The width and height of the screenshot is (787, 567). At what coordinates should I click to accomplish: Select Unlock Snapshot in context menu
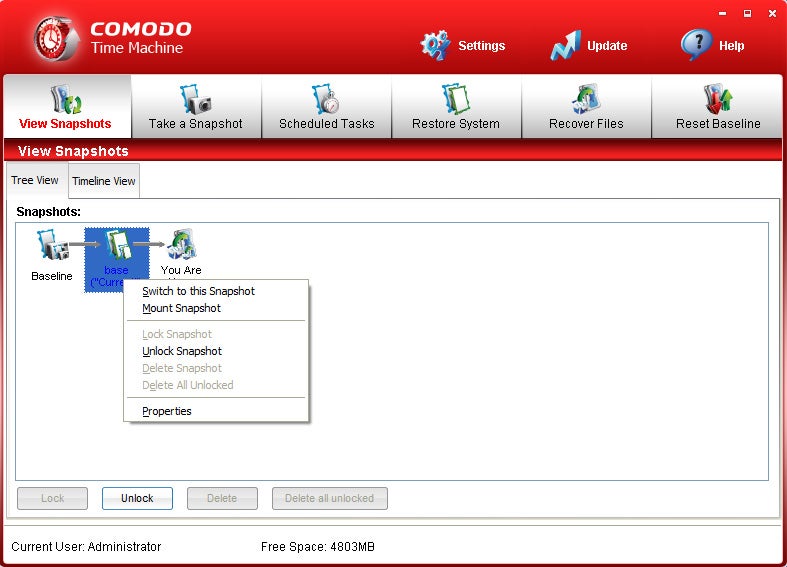(x=182, y=351)
